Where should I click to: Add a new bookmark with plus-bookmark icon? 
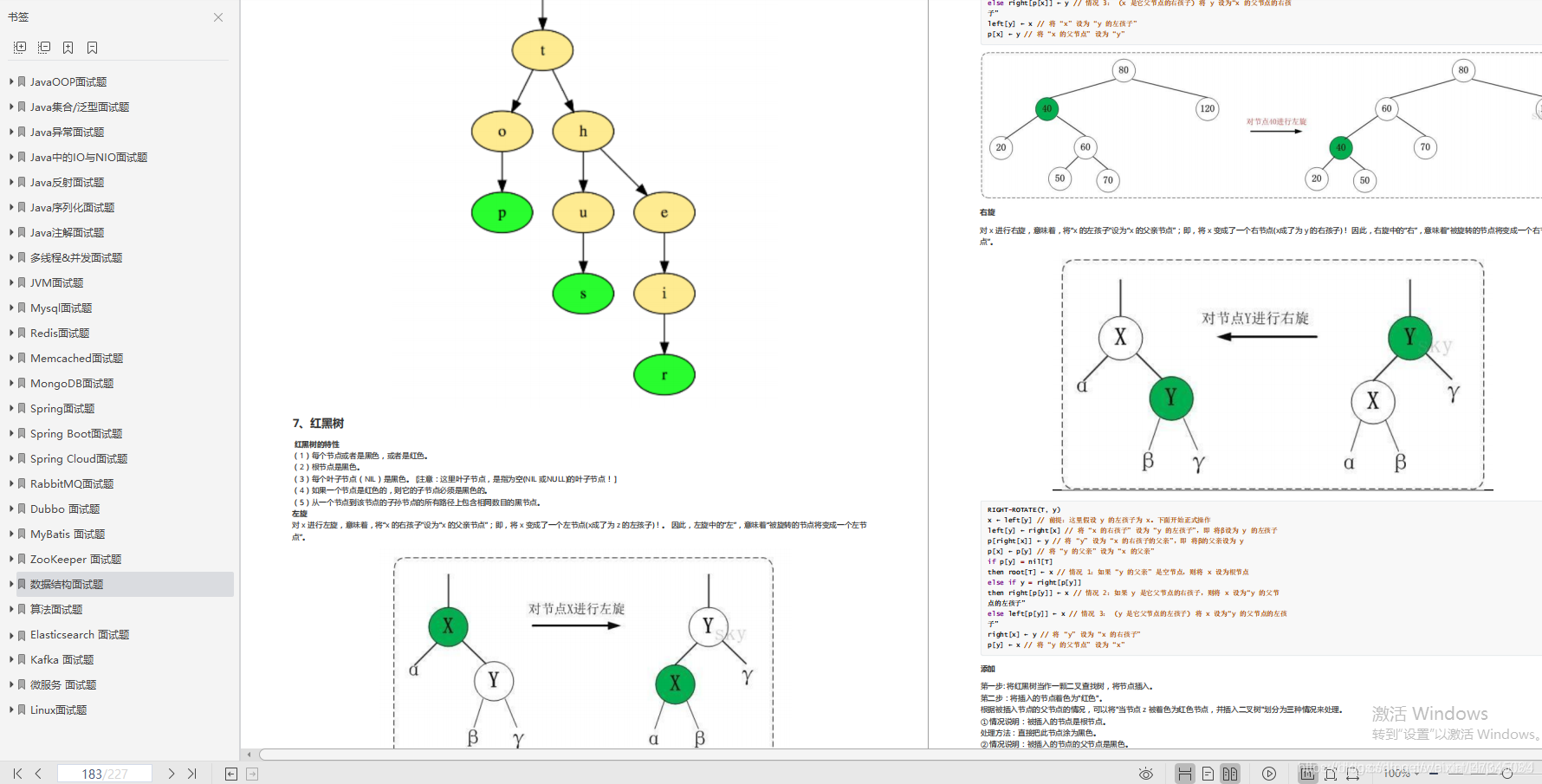(68, 48)
